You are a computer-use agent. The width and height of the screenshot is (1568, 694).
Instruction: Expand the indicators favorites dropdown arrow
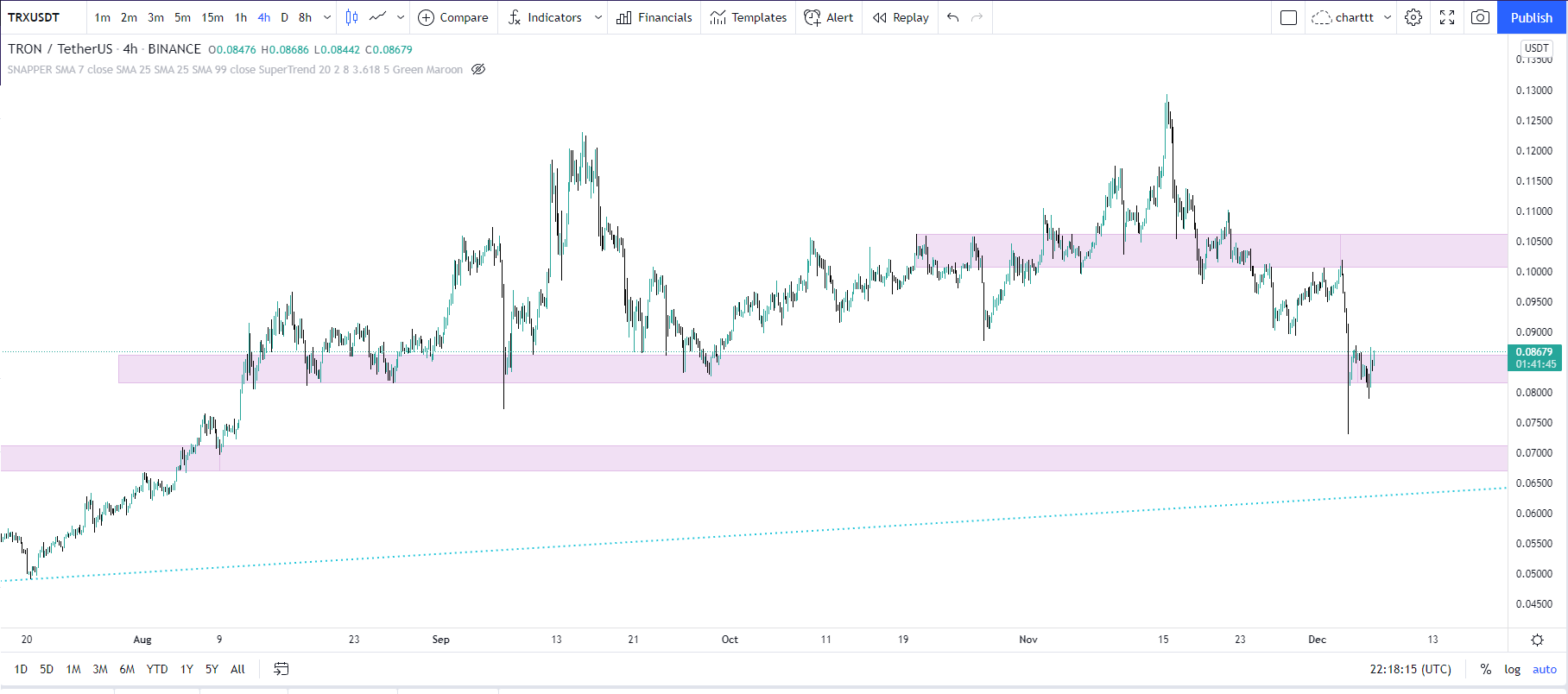[x=598, y=17]
